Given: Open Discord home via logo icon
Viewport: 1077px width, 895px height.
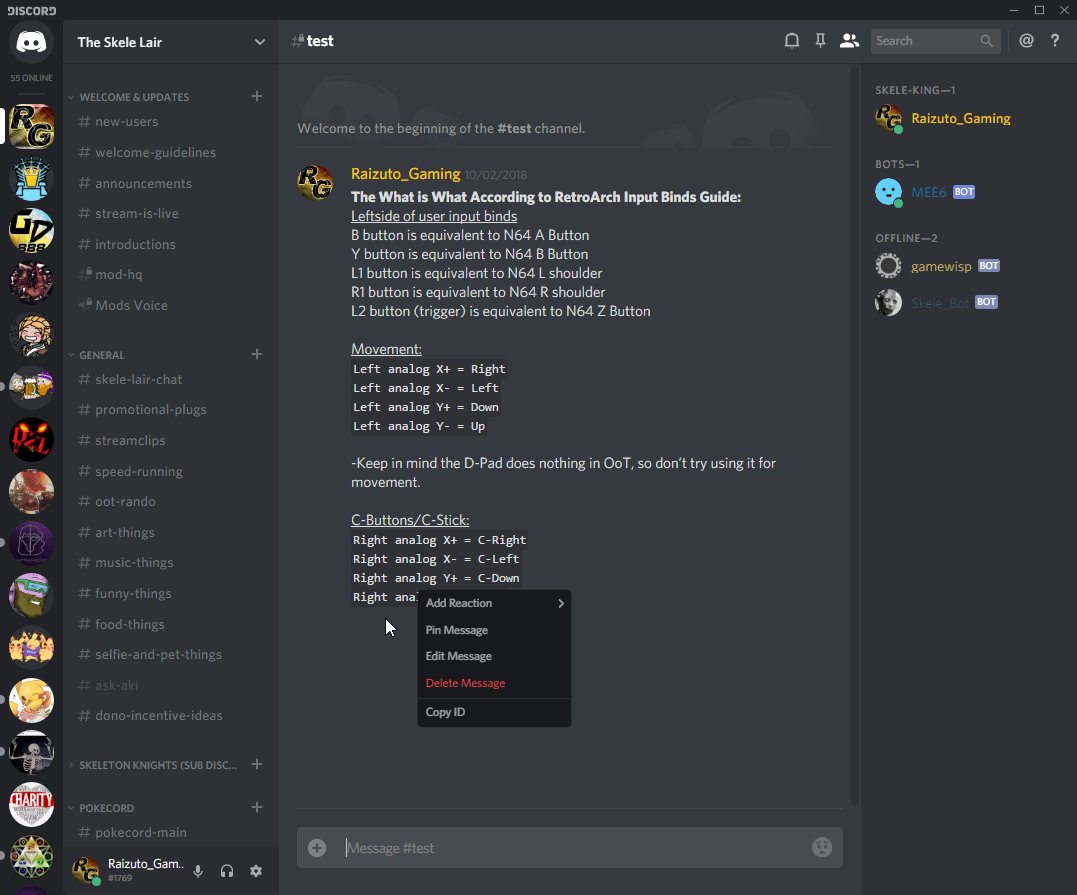Looking at the screenshot, I should coord(31,42).
